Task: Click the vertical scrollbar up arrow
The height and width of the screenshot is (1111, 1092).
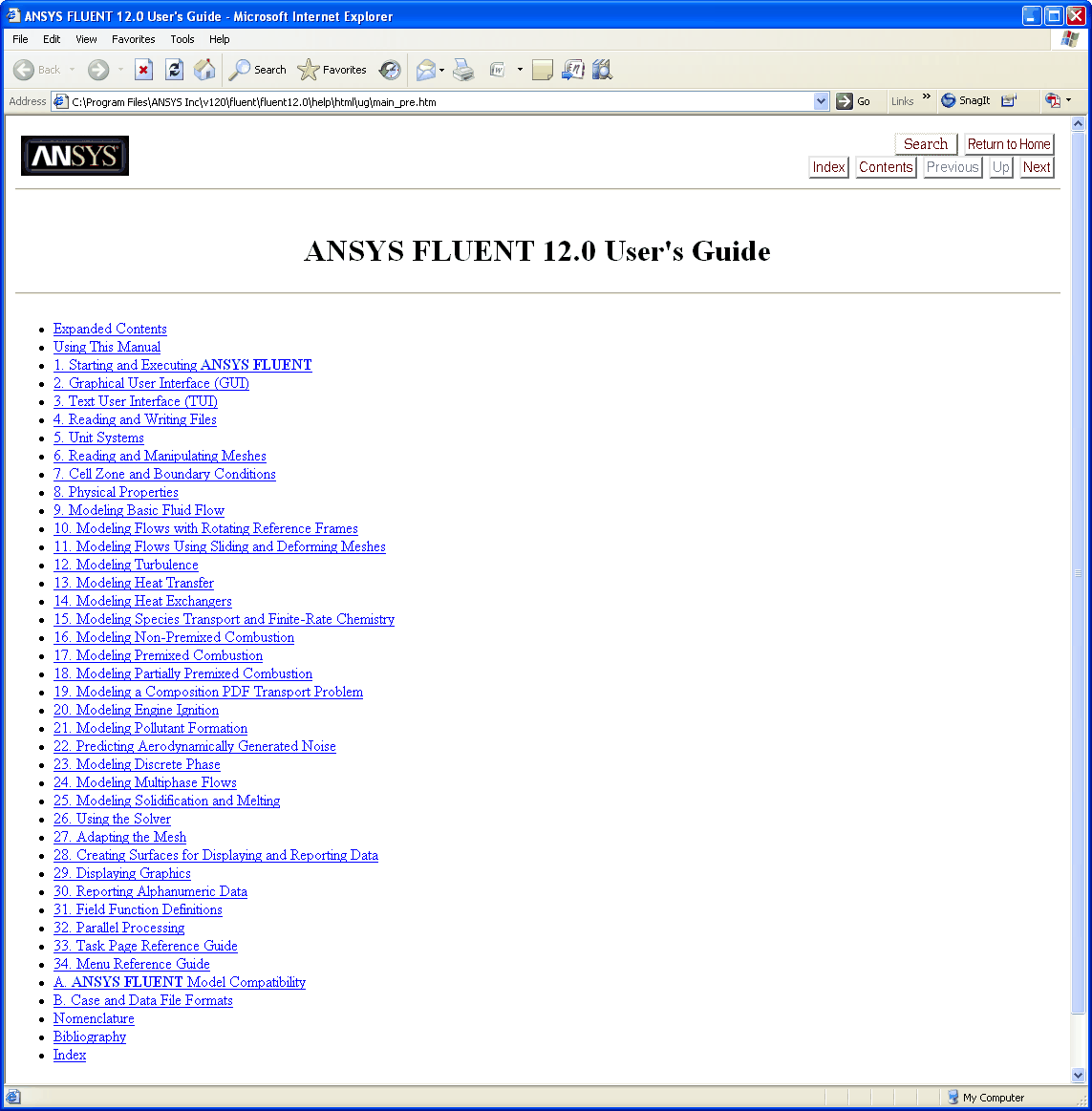Action: click(1078, 124)
